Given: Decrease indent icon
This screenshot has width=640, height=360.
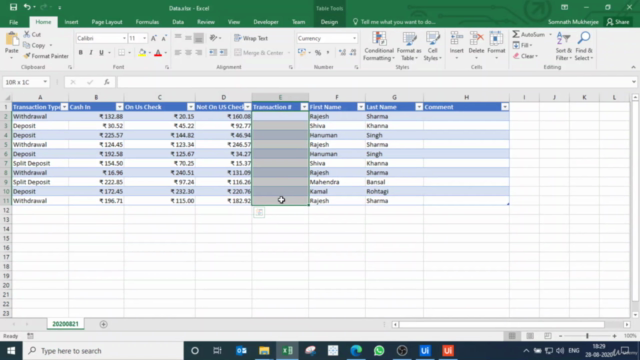Looking at the screenshot, I should pos(213,53).
